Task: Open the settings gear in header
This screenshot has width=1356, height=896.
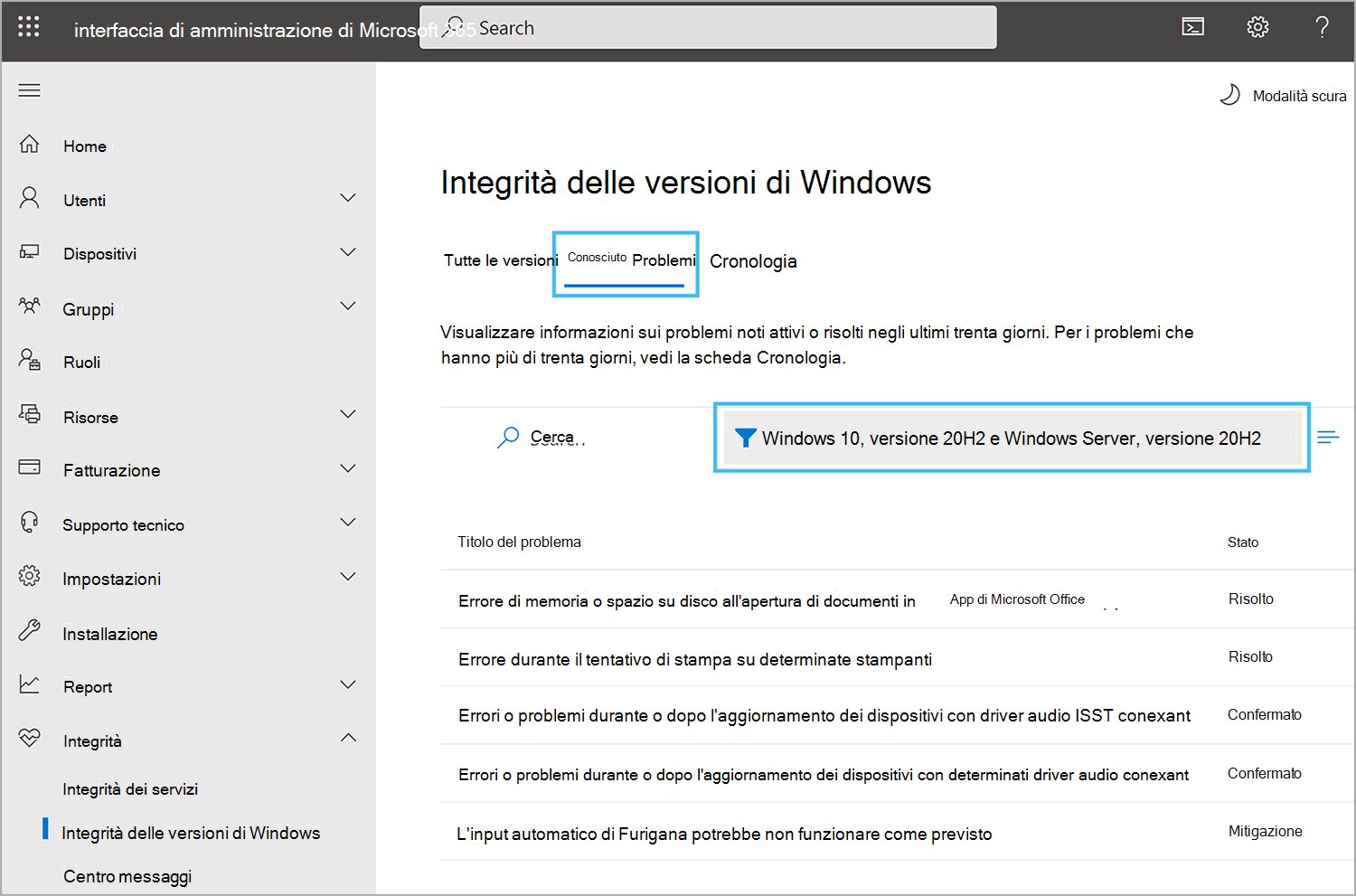Action: coord(1257,27)
